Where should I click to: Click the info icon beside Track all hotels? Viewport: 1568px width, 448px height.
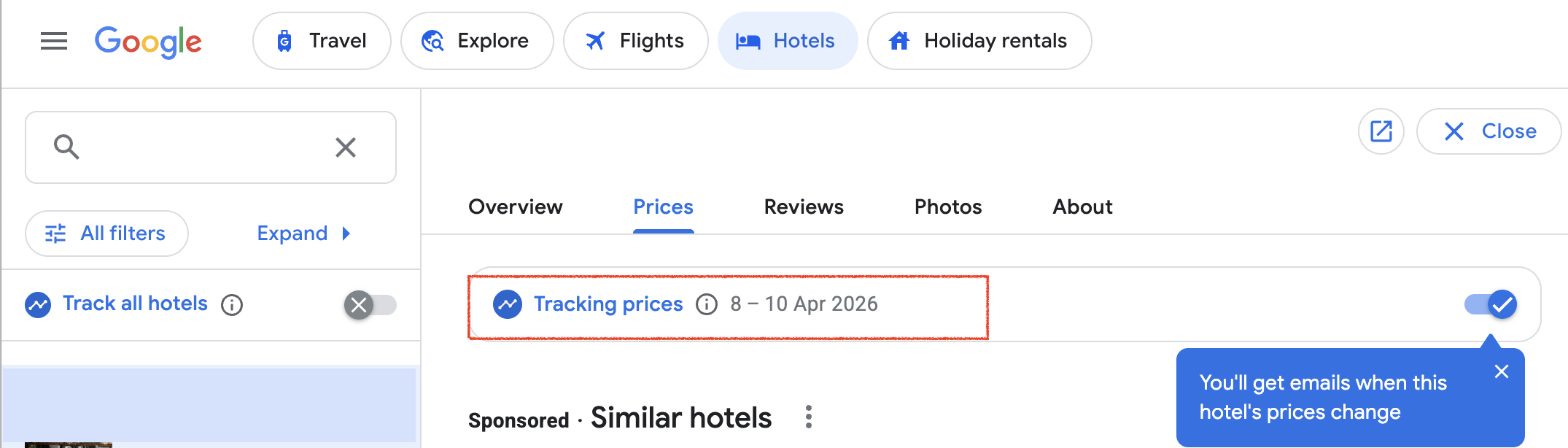[232, 305]
